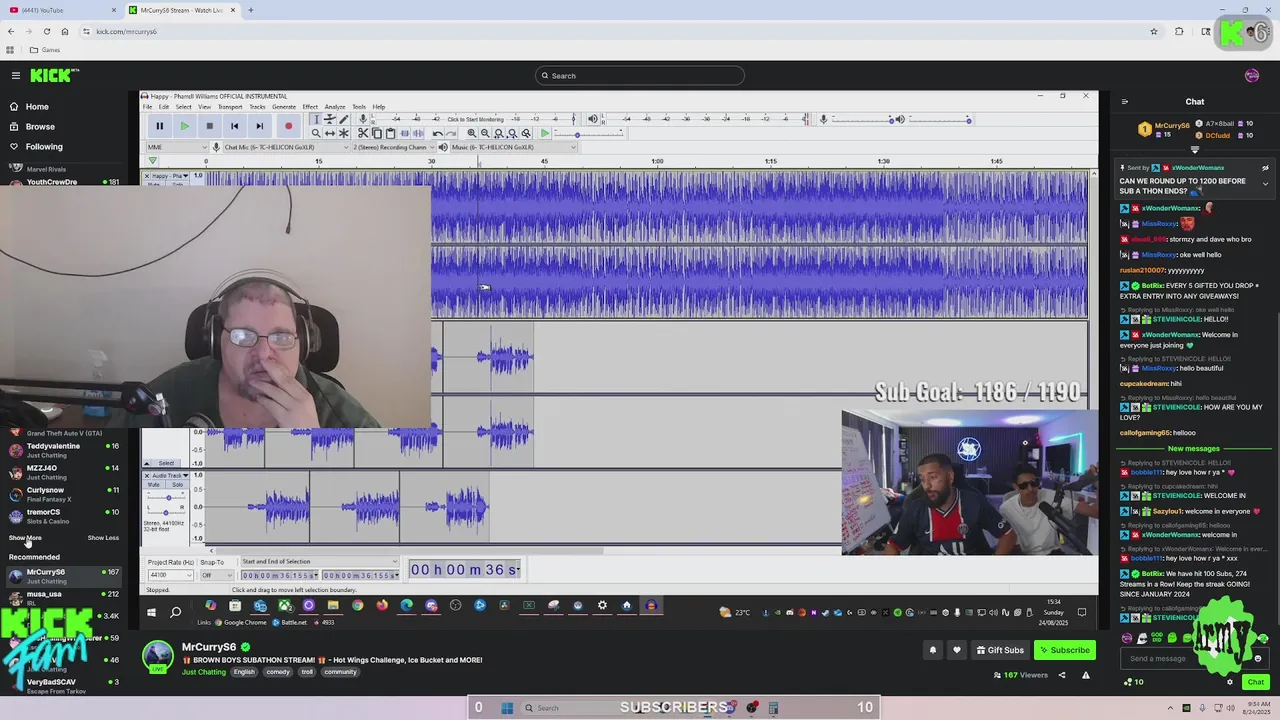Mute the Audio Track

pyautogui.click(x=154, y=485)
